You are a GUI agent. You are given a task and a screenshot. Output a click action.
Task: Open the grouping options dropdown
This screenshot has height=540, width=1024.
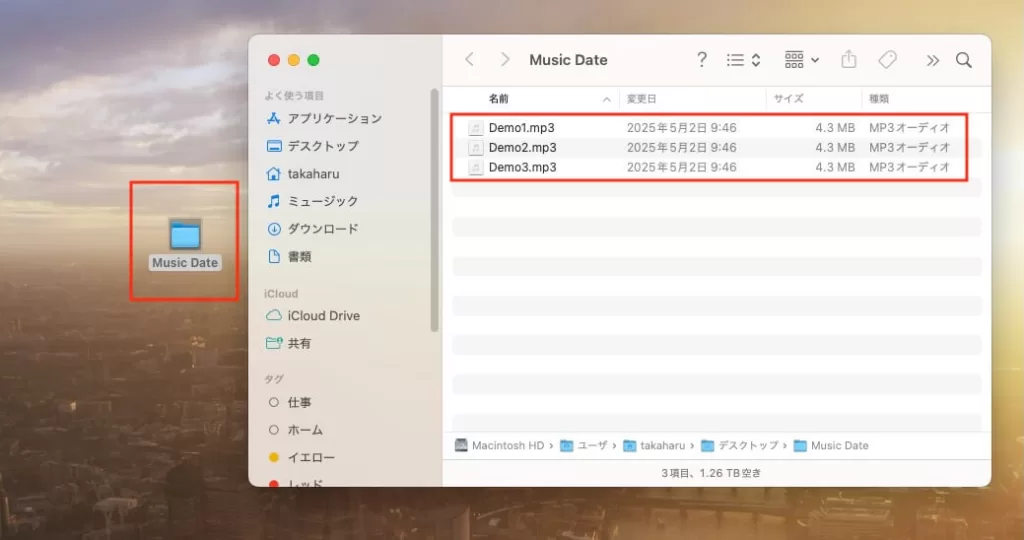[x=801, y=60]
